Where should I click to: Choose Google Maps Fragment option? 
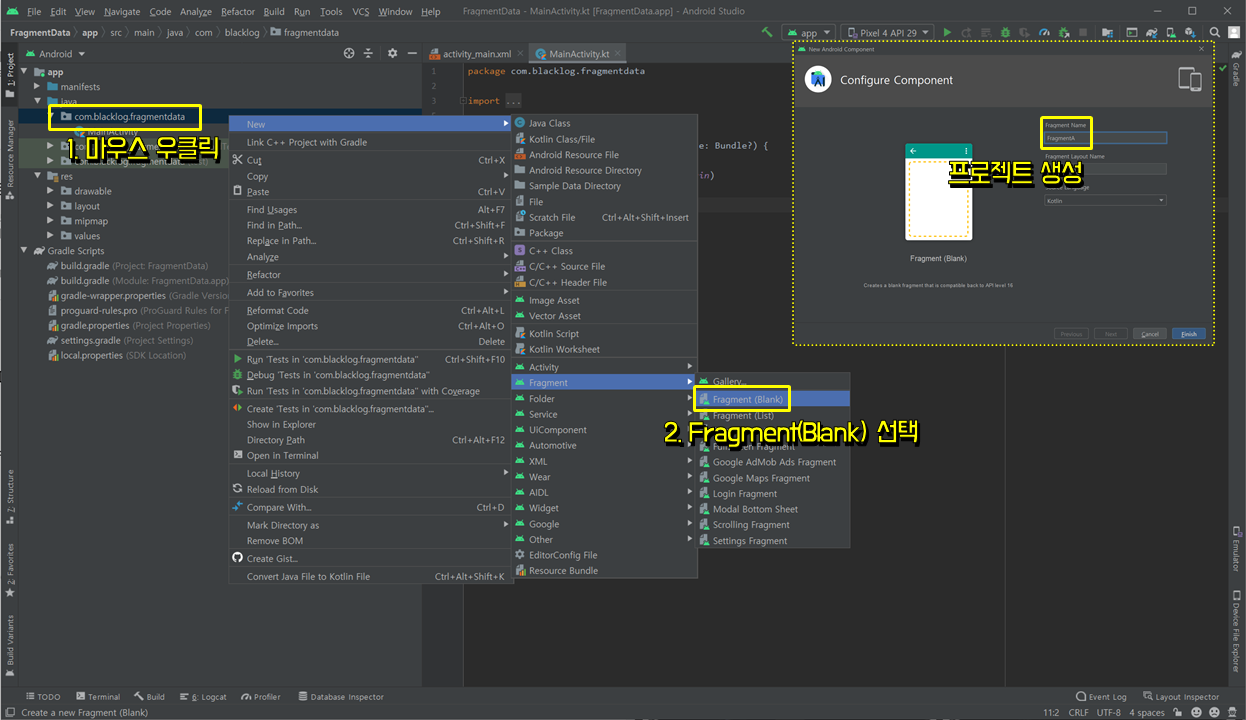coord(773,478)
